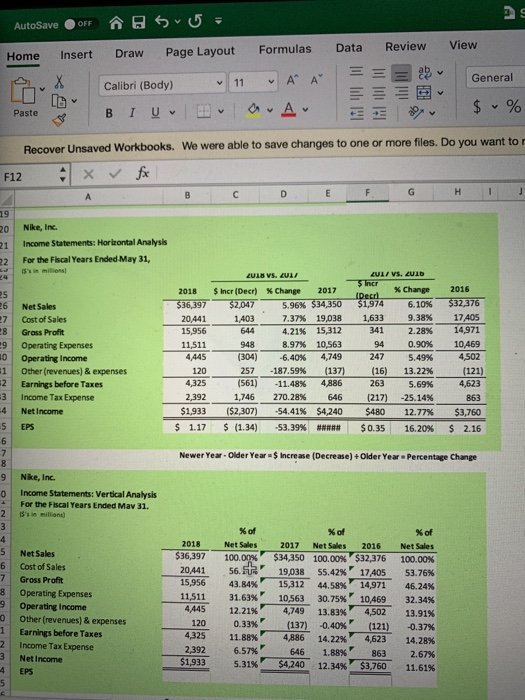Toggle Underline formatting
Screen dimensions: 525x700
155,112
